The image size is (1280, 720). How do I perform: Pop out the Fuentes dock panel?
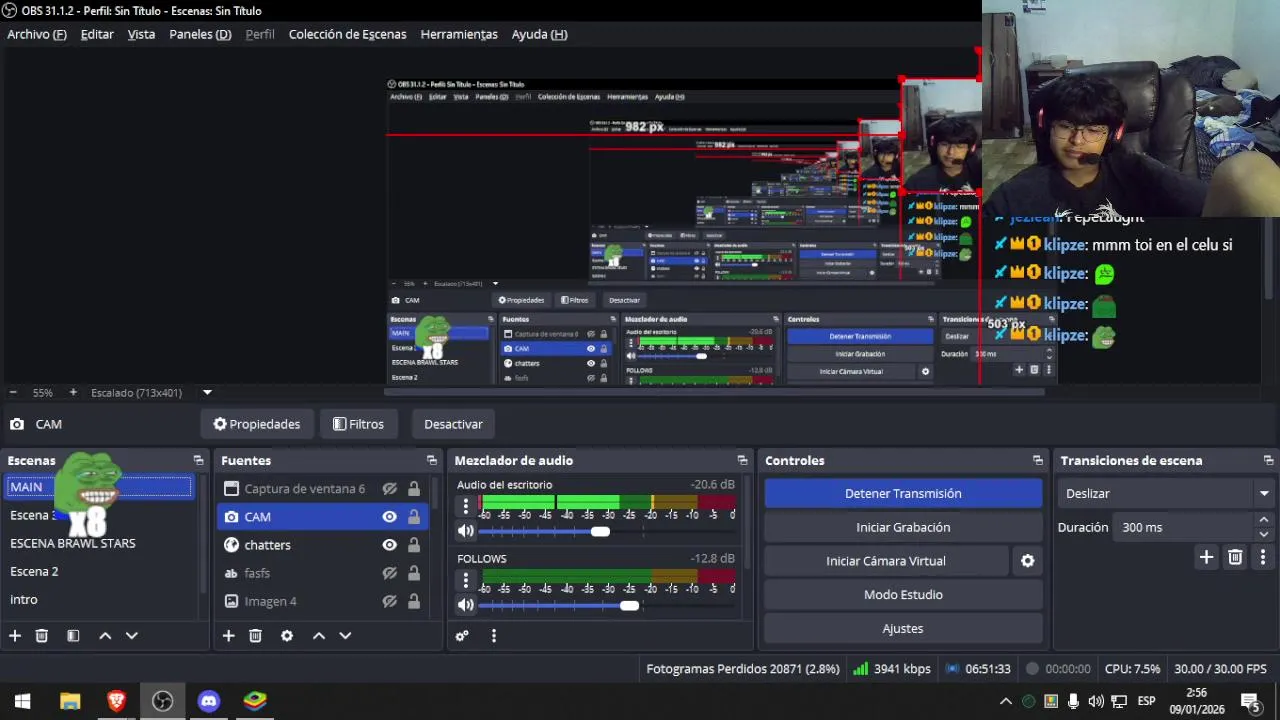[x=432, y=460]
